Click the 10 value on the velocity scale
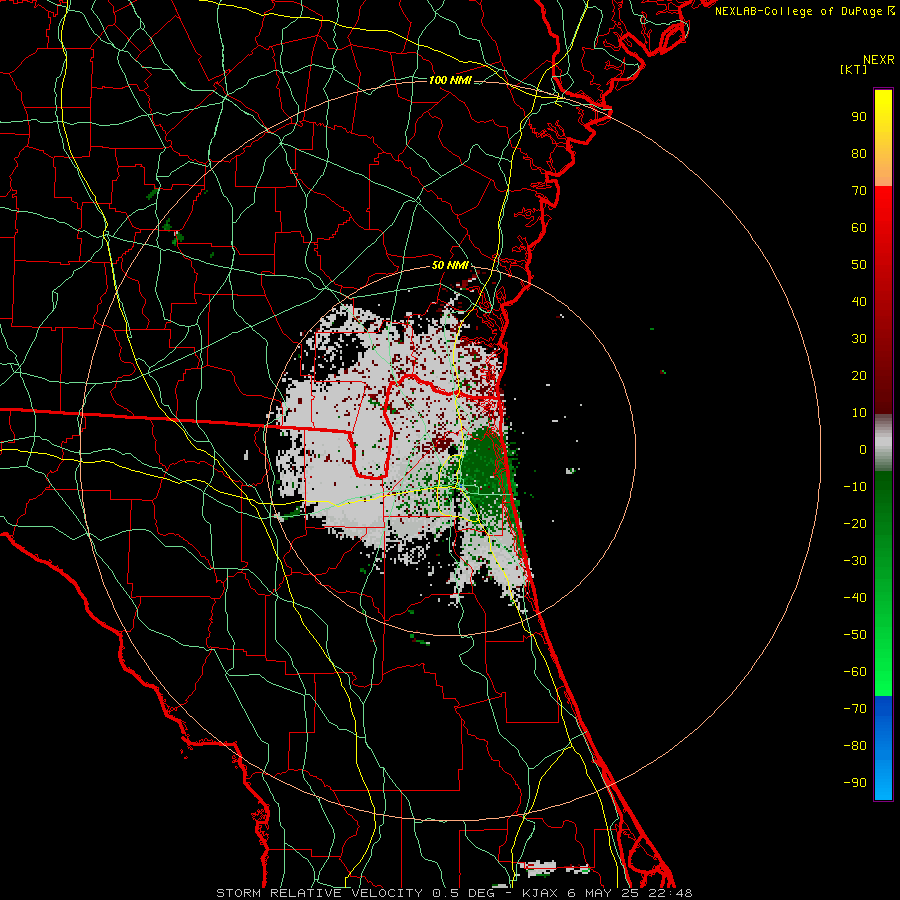This screenshot has width=900, height=900. (x=859, y=413)
